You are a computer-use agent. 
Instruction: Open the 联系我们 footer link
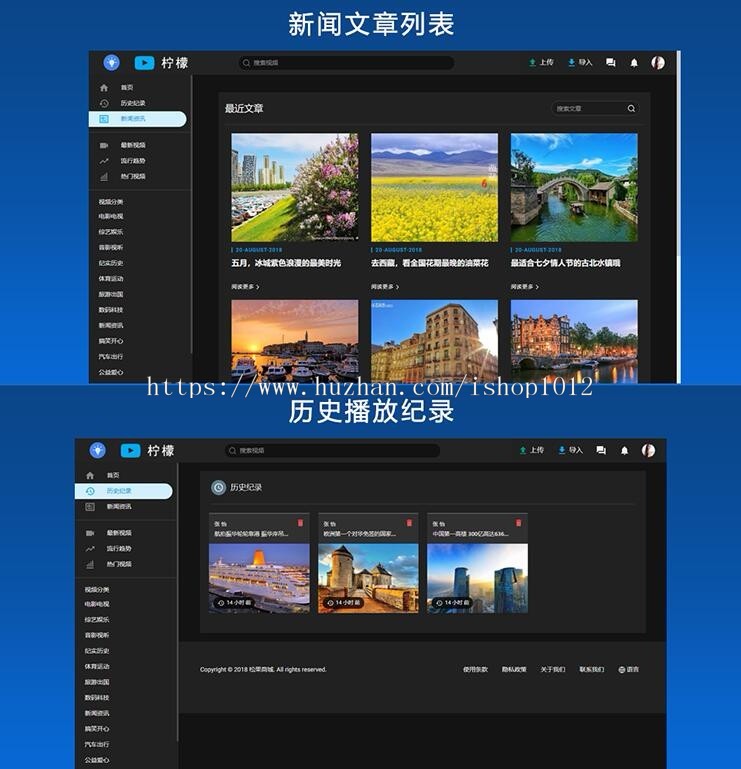click(591, 669)
